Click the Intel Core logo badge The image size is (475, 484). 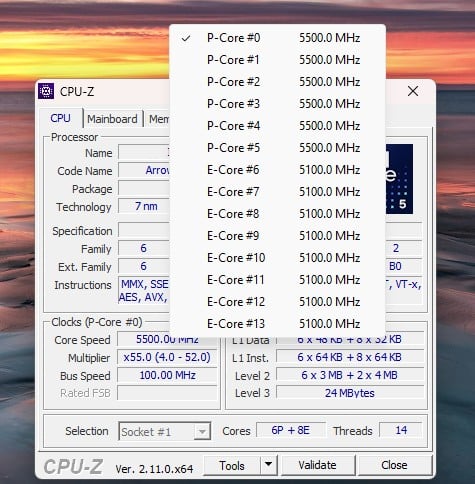tap(399, 179)
